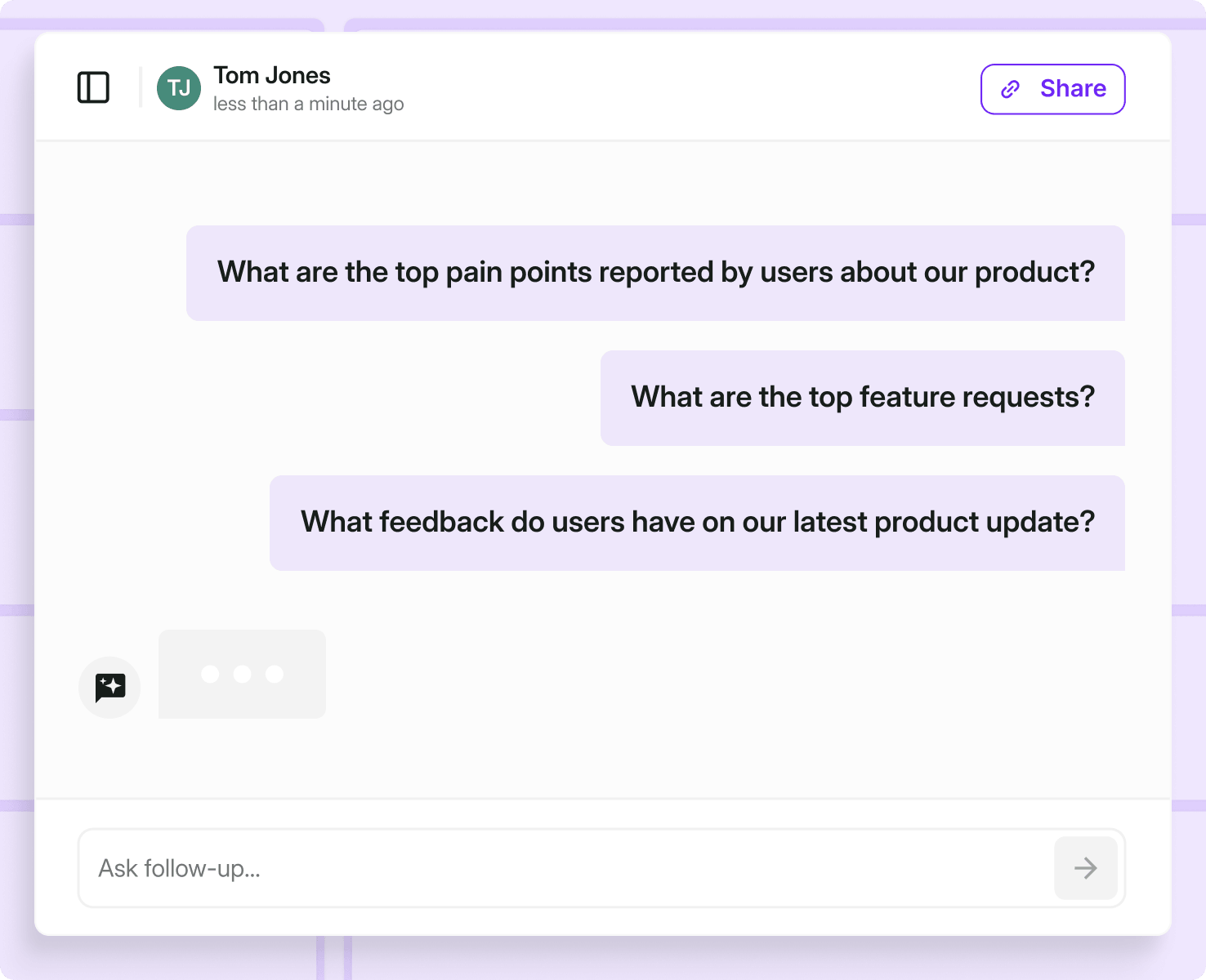The image size is (1206, 980).
Task: Click the 'less than a minute ago' timestamp
Action: [309, 104]
